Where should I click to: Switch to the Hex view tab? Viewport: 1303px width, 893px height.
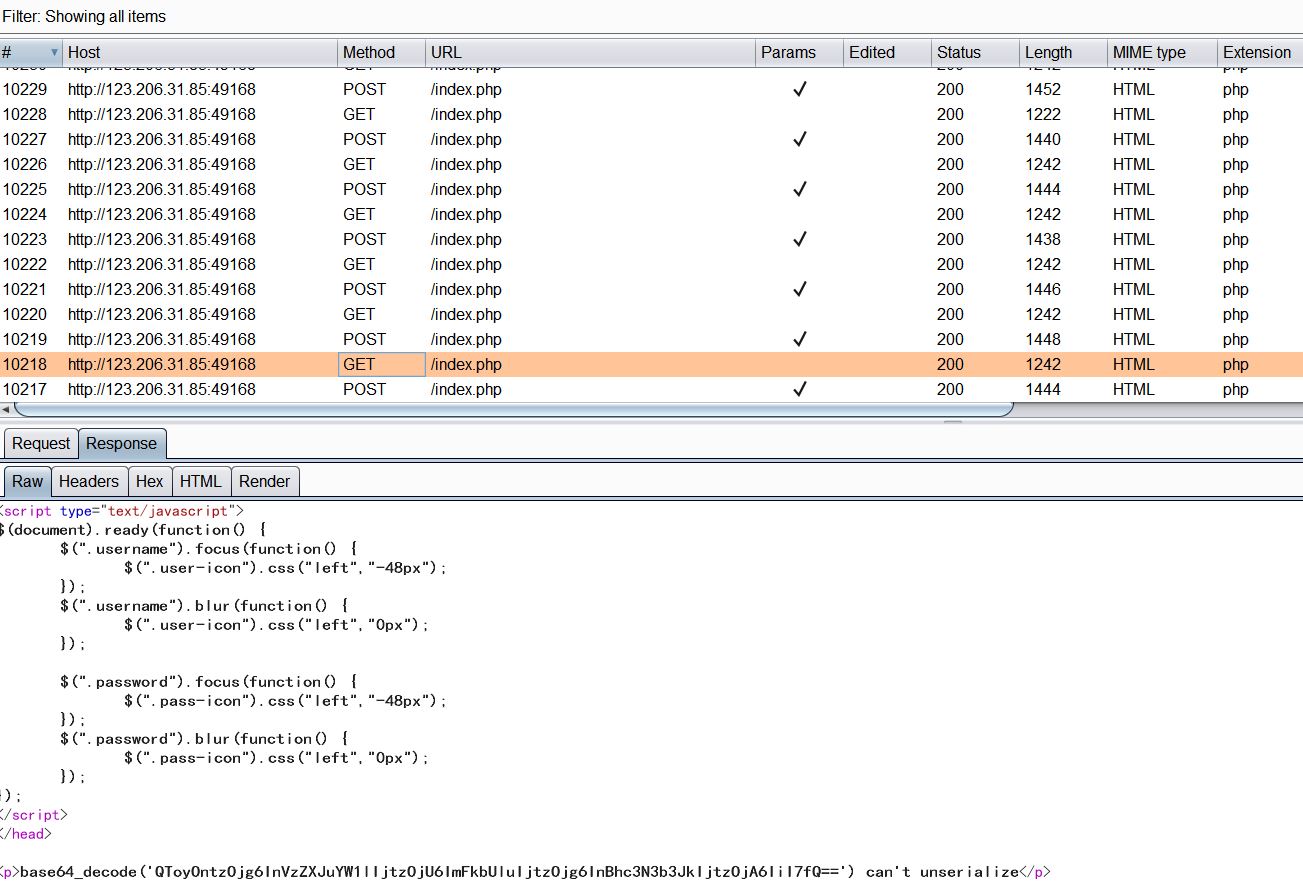coord(149,481)
